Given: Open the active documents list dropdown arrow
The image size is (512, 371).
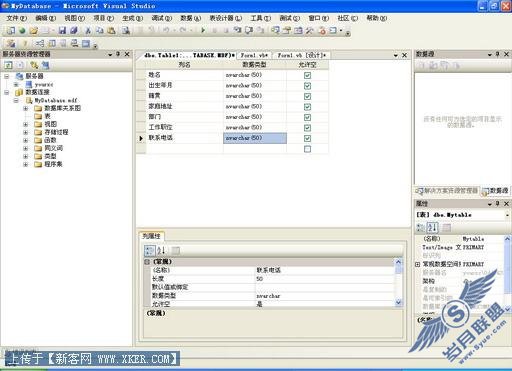Looking at the screenshot, I should pos(396,55).
